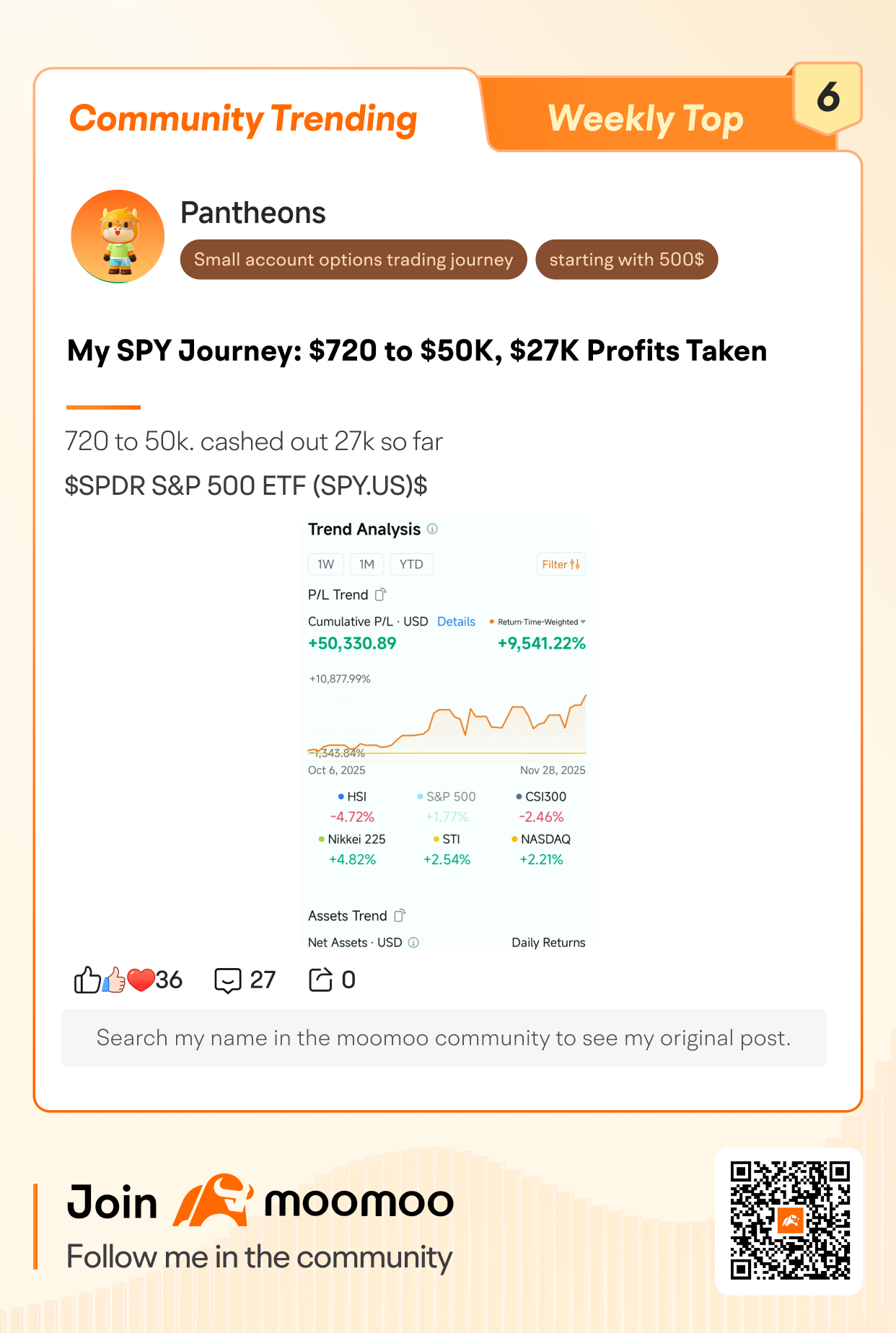This screenshot has width=896, height=1333.
Task: Select the 1W time range tab
Action: point(326,564)
